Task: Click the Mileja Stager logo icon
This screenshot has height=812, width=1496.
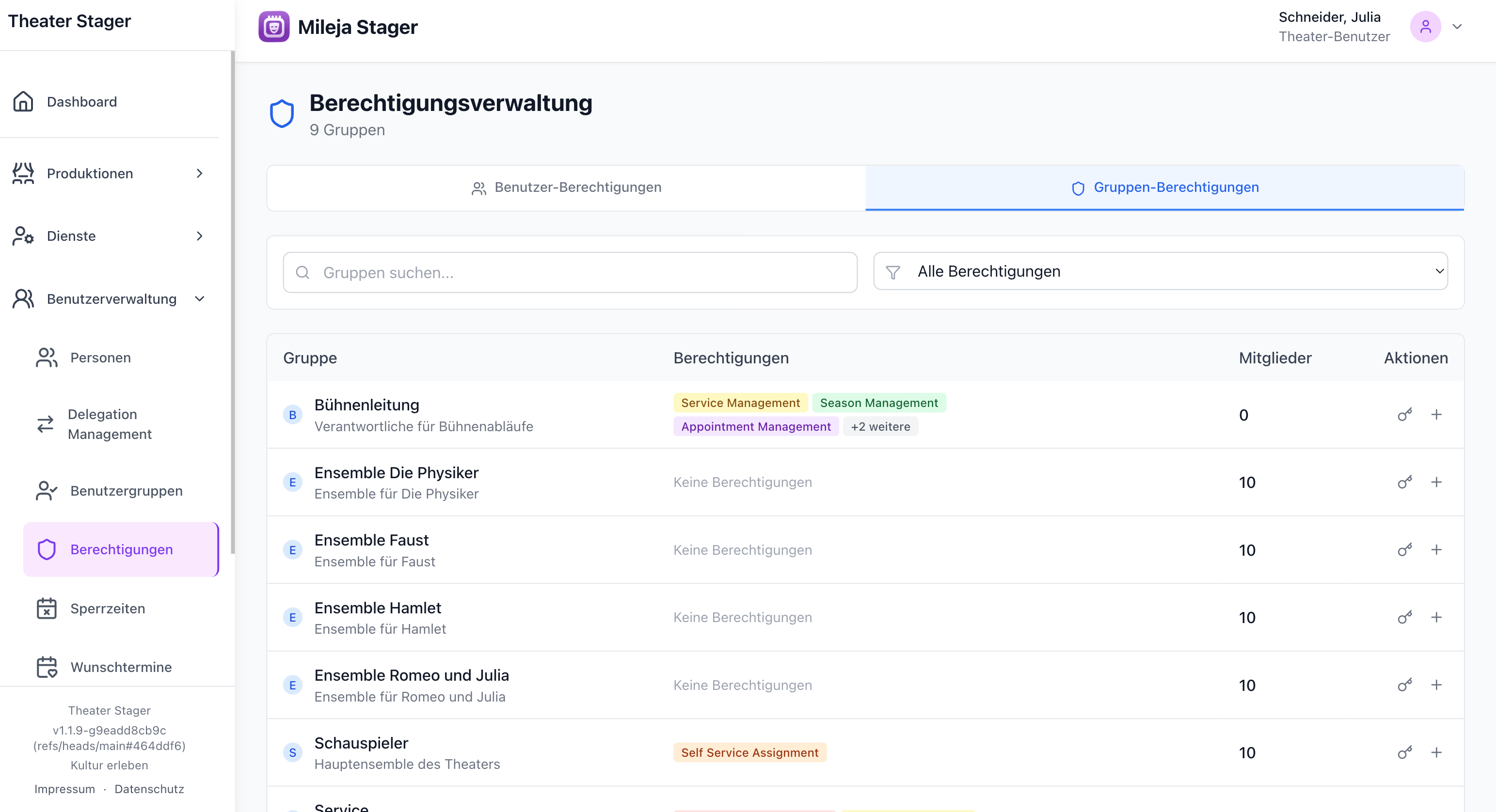Action: (x=273, y=27)
